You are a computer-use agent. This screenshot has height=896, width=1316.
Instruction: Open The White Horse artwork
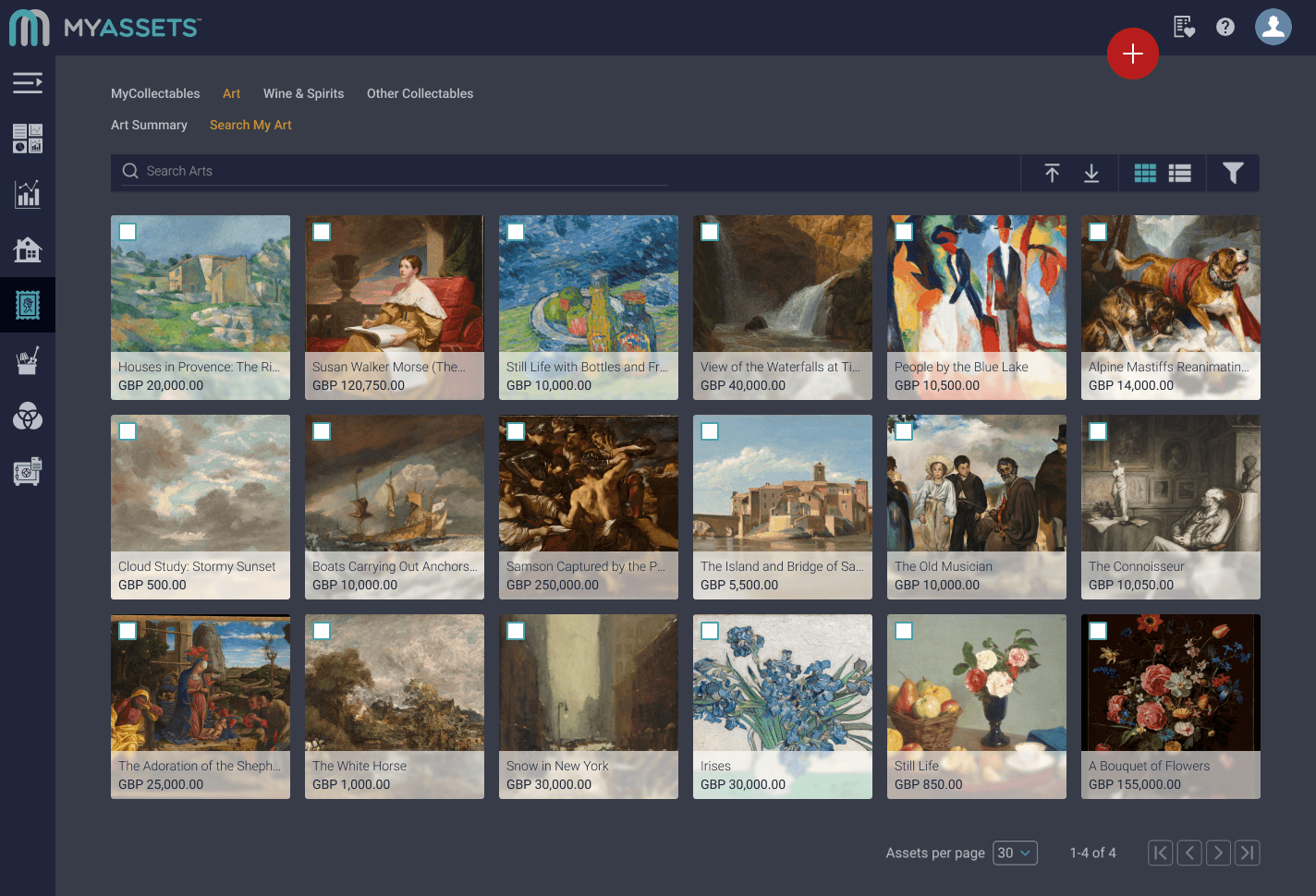(x=395, y=707)
